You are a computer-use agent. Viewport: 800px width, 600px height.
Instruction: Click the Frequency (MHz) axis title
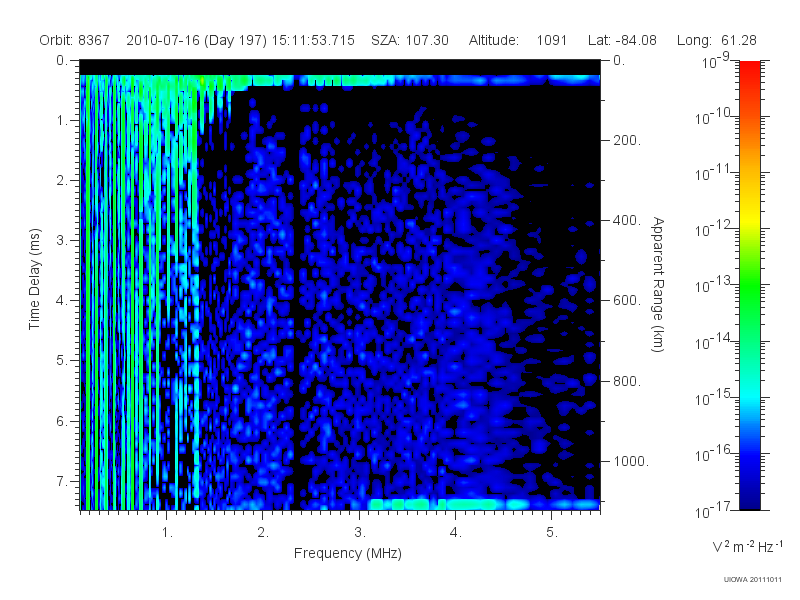click(x=348, y=553)
